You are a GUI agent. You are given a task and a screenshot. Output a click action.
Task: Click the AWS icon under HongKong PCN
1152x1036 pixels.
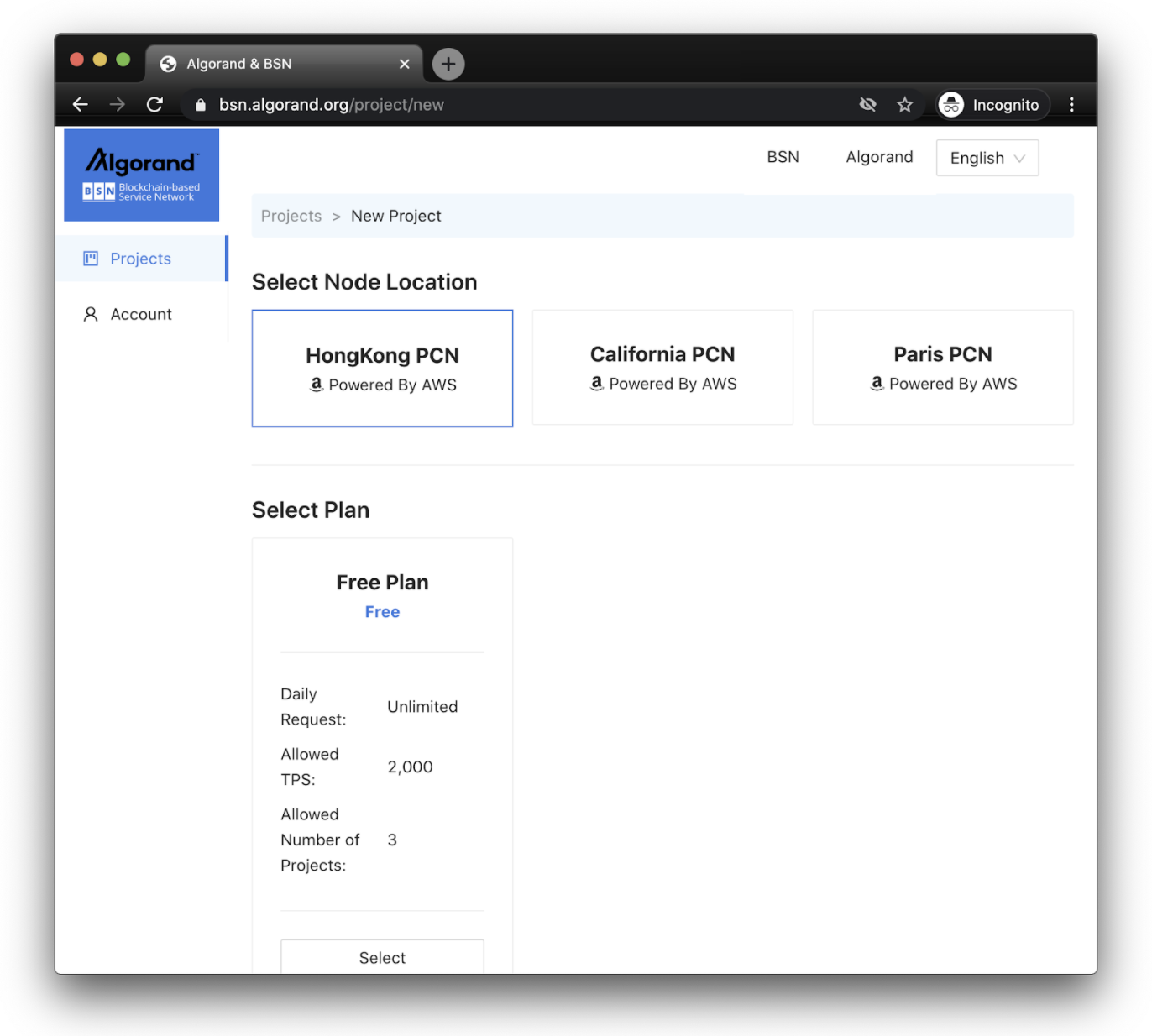[317, 385]
